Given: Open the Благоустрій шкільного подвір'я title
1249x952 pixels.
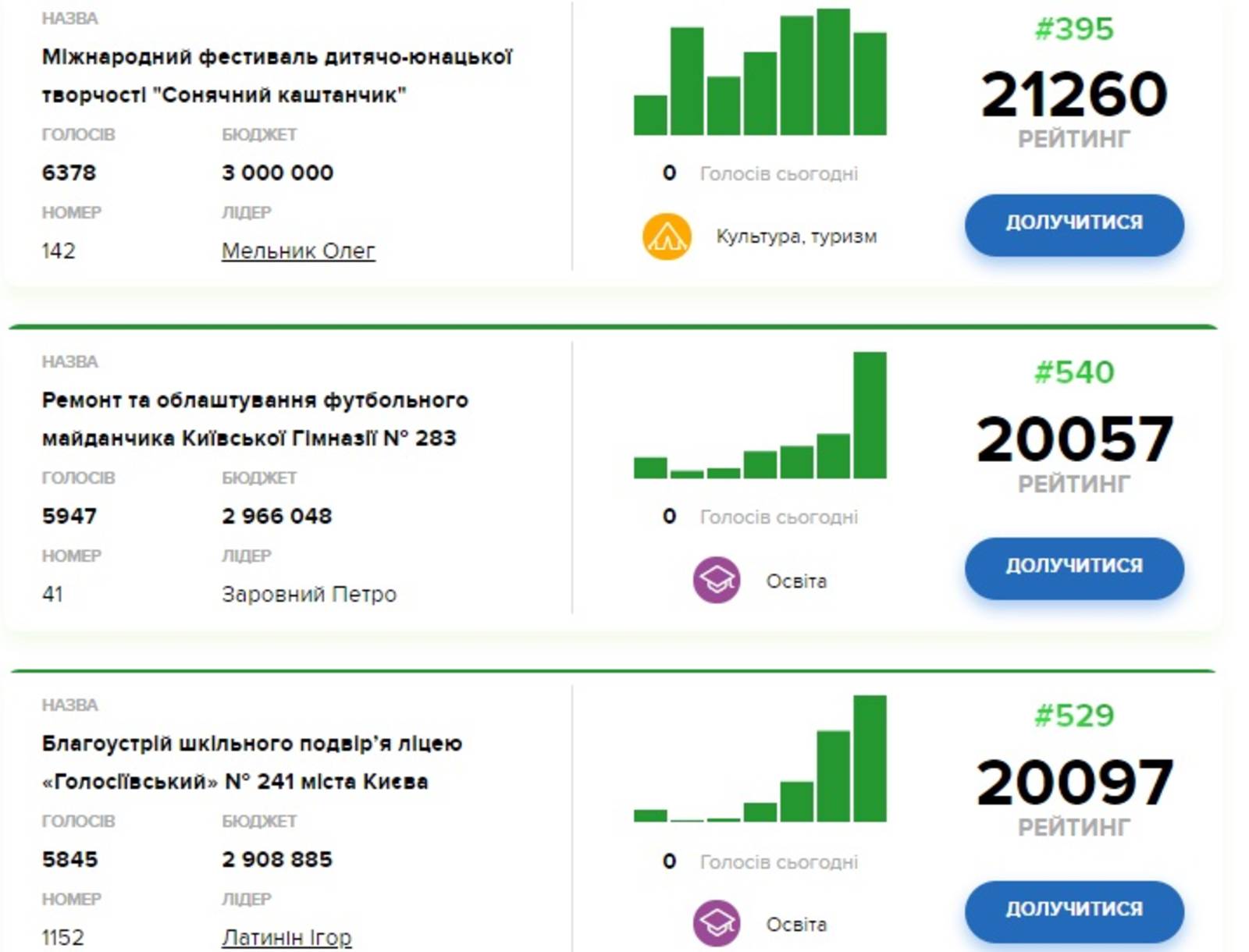Looking at the screenshot, I should (x=252, y=762).
